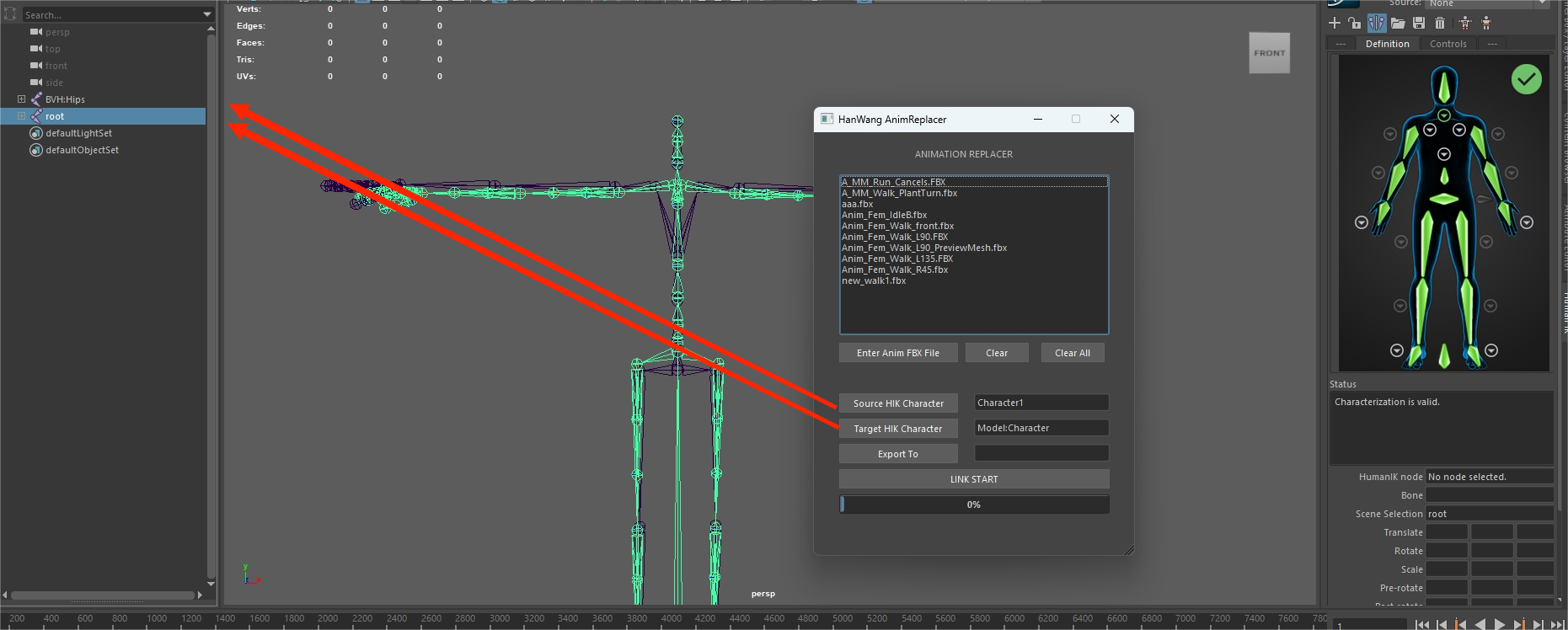Switch to the Controls tab

1448,44
